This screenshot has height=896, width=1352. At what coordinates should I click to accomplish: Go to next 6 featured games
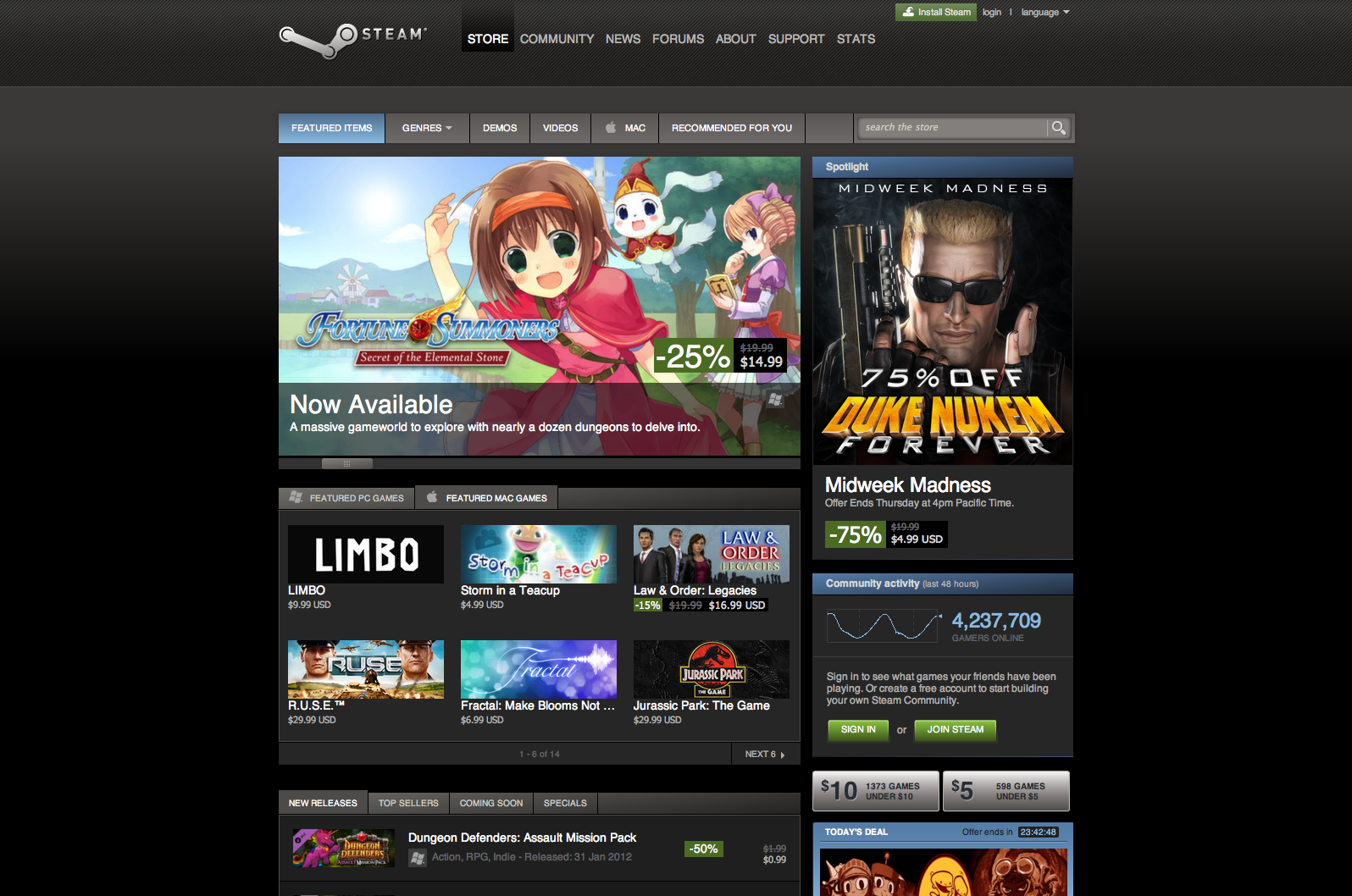click(x=764, y=754)
